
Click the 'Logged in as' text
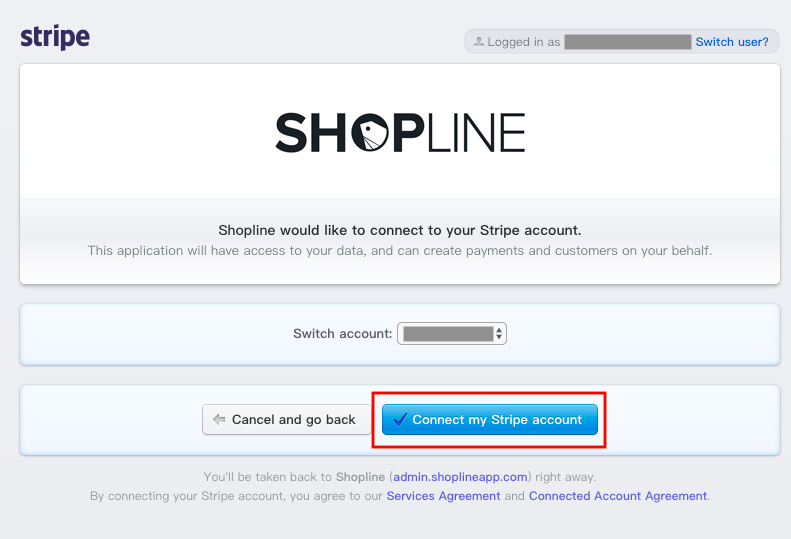[x=524, y=42]
